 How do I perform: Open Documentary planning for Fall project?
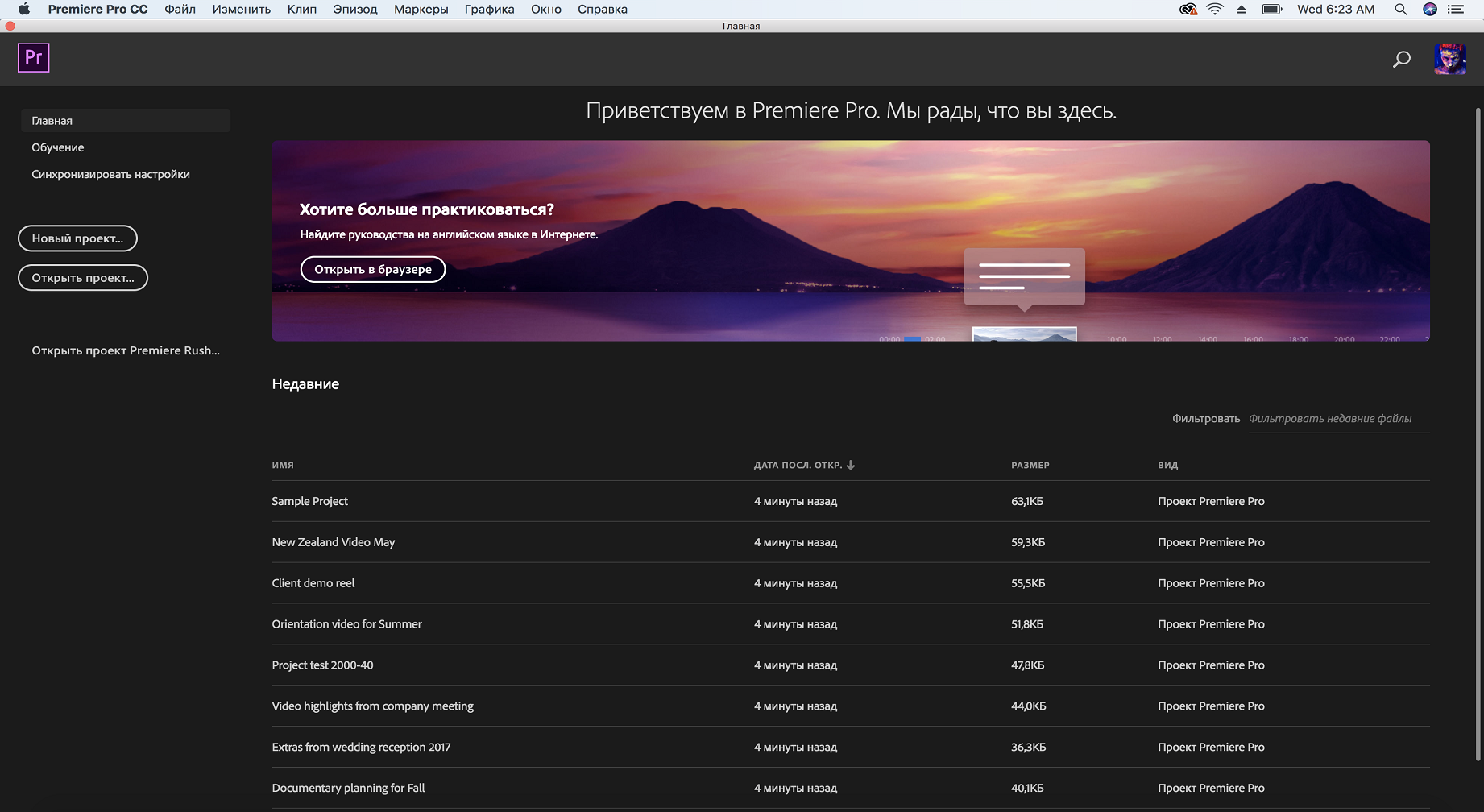tap(851, 789)
